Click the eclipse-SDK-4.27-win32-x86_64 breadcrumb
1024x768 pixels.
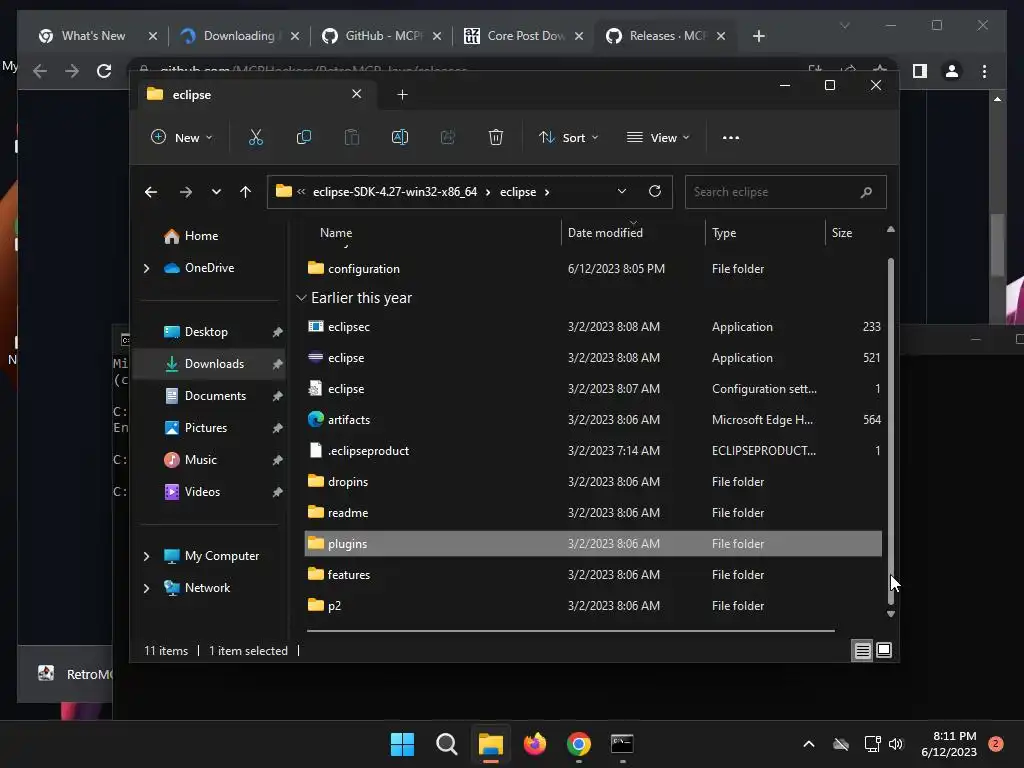(394, 192)
